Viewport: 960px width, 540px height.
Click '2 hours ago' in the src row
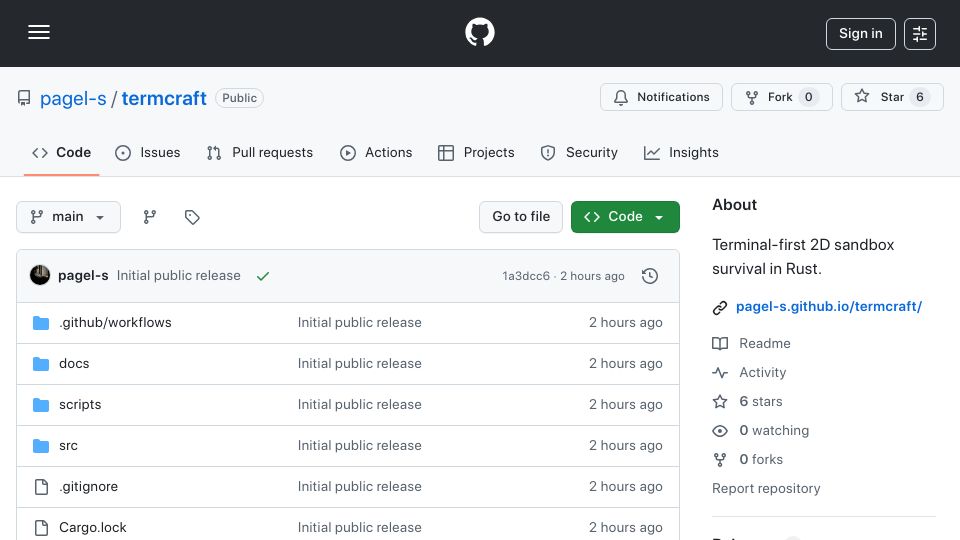pos(625,446)
